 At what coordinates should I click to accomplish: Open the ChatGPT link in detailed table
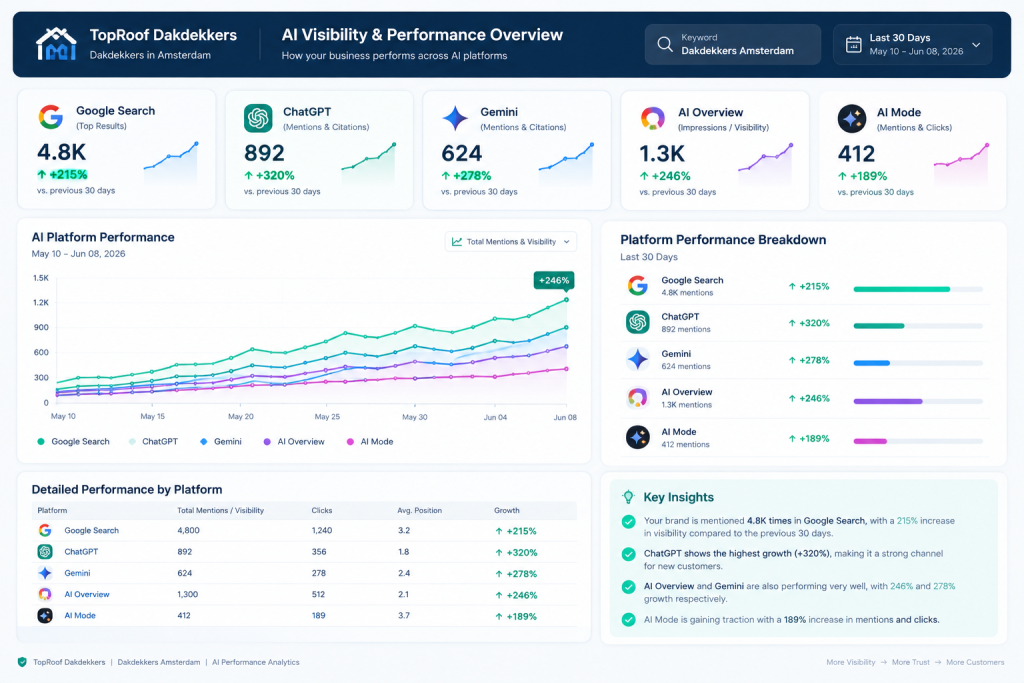point(81,552)
